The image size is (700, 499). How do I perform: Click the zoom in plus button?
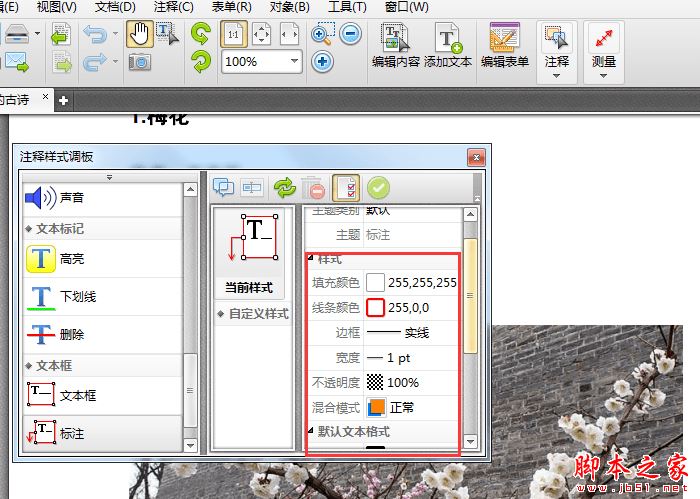tap(322, 62)
